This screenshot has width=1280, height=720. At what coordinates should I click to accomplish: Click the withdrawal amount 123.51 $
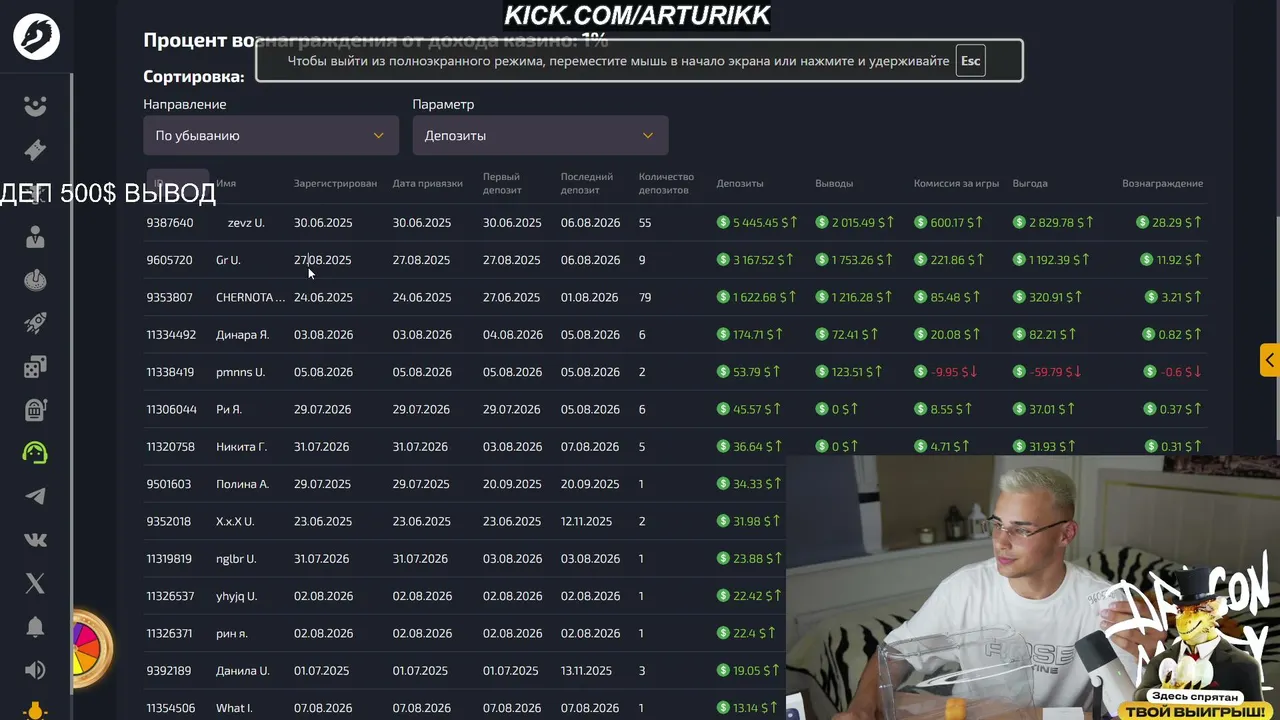pos(849,372)
